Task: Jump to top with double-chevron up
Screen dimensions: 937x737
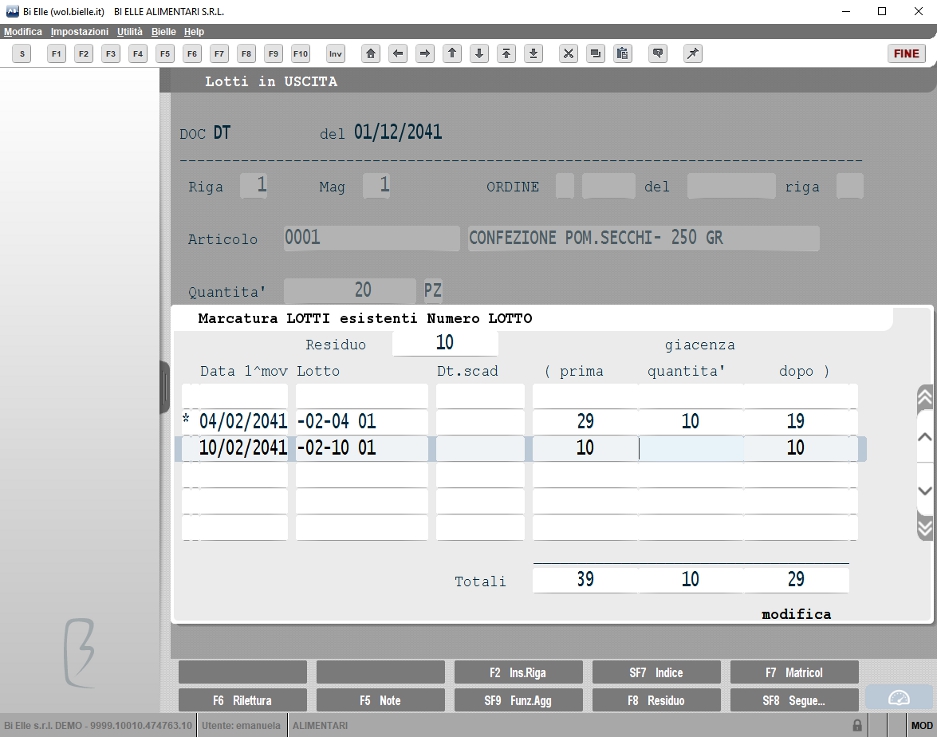Action: click(924, 397)
